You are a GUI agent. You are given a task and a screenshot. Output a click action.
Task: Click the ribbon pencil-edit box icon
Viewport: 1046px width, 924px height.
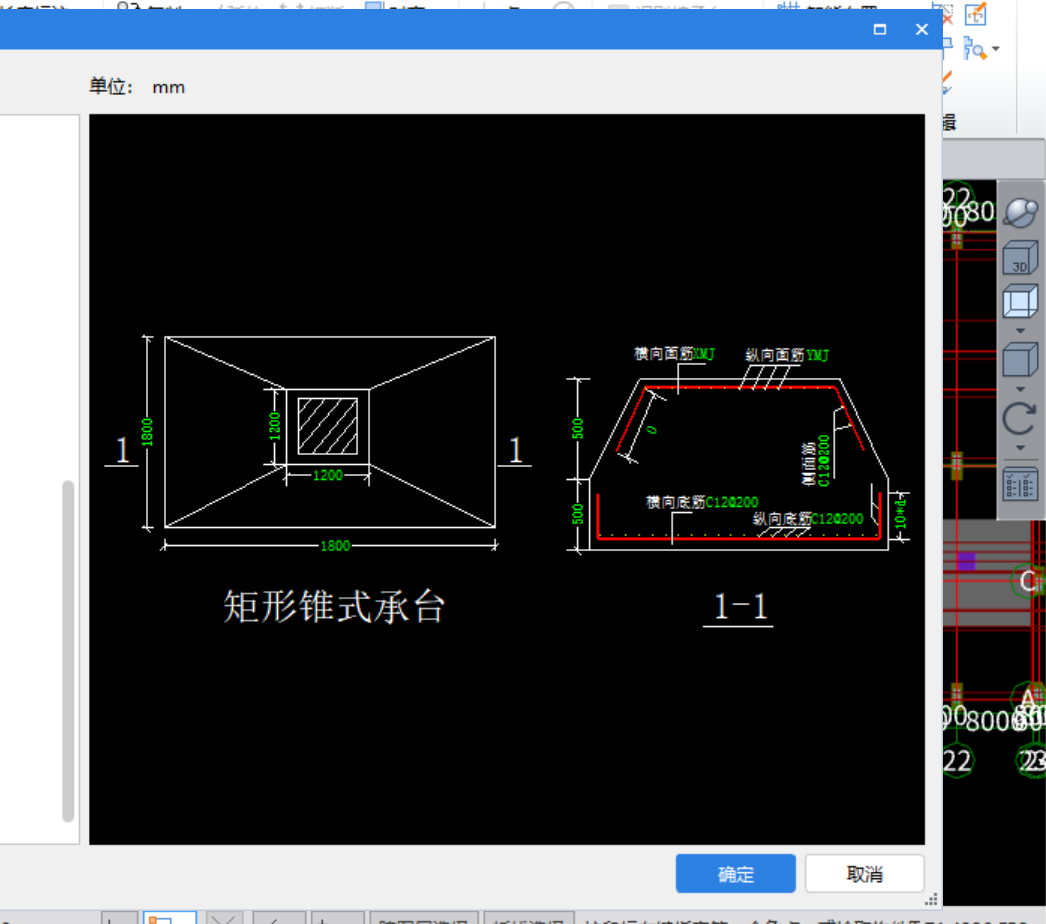975,13
